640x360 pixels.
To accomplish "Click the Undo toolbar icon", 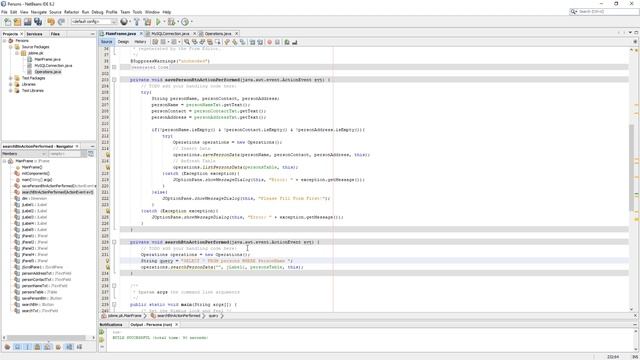I will click(51, 22).
